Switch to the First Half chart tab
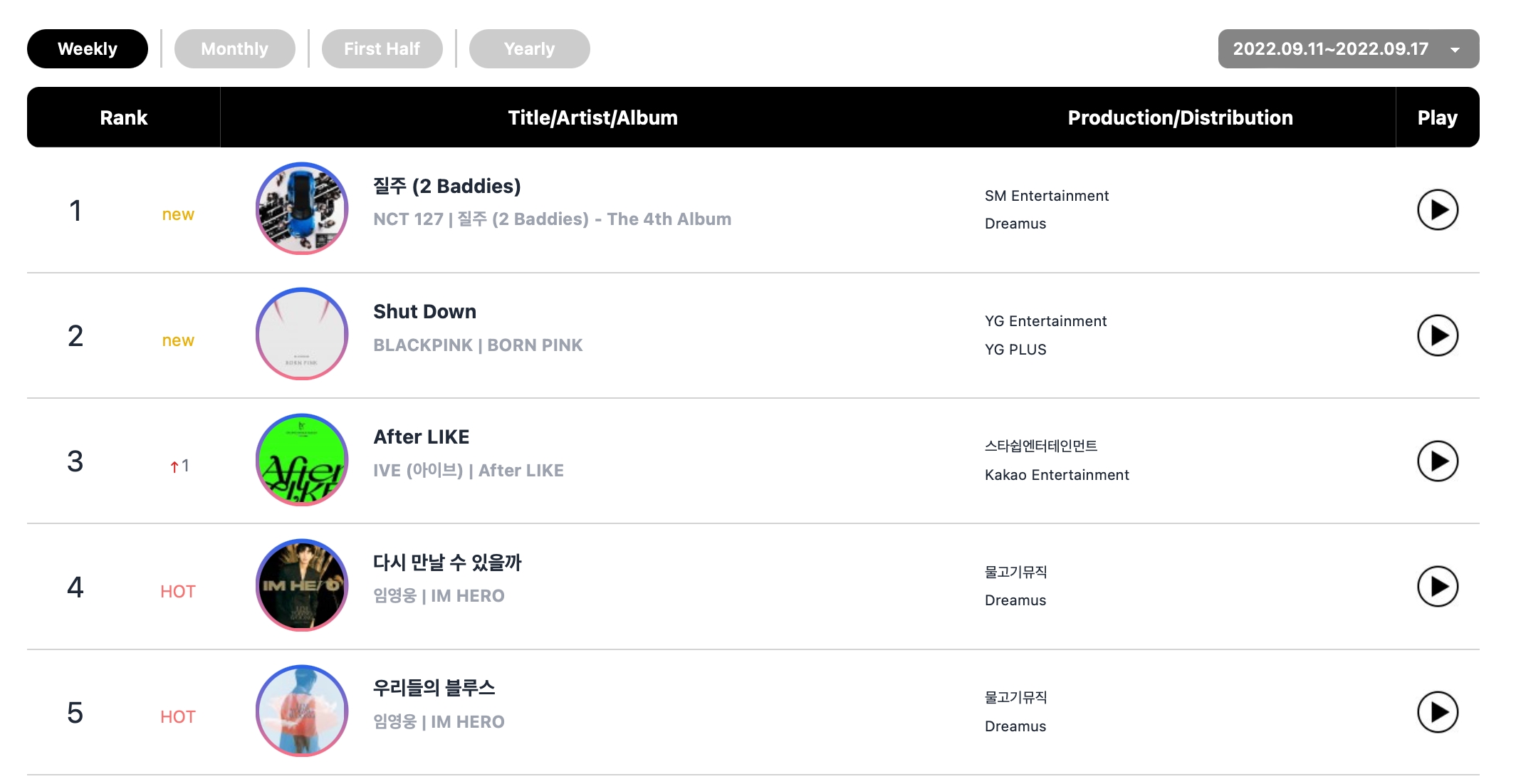Screen dimensions: 1516x784 [x=382, y=48]
